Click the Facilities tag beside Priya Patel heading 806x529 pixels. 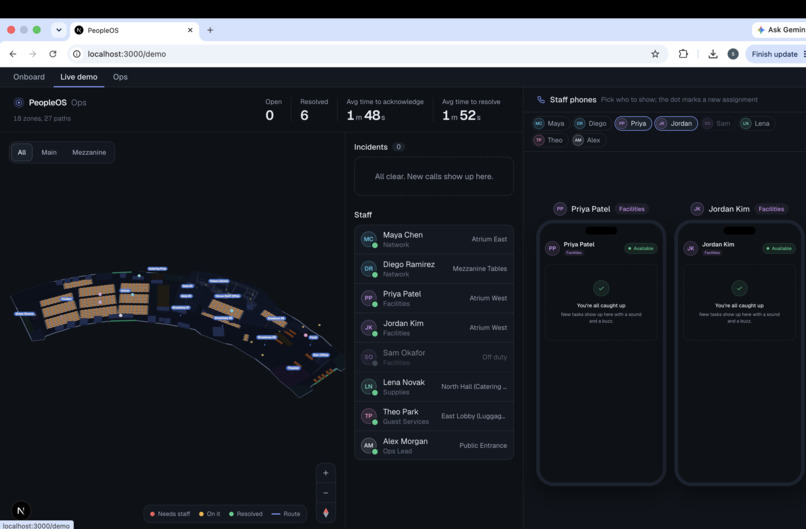point(632,209)
